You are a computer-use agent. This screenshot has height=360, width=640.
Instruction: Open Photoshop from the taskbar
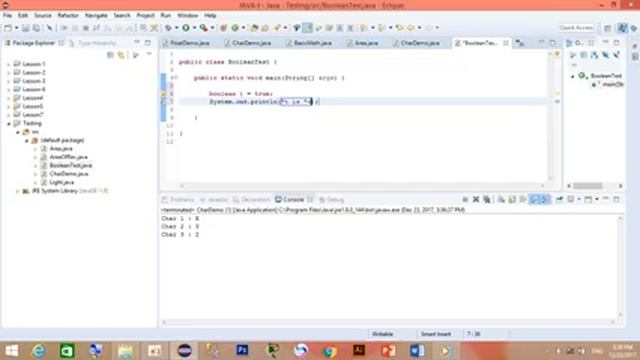click(x=242, y=351)
